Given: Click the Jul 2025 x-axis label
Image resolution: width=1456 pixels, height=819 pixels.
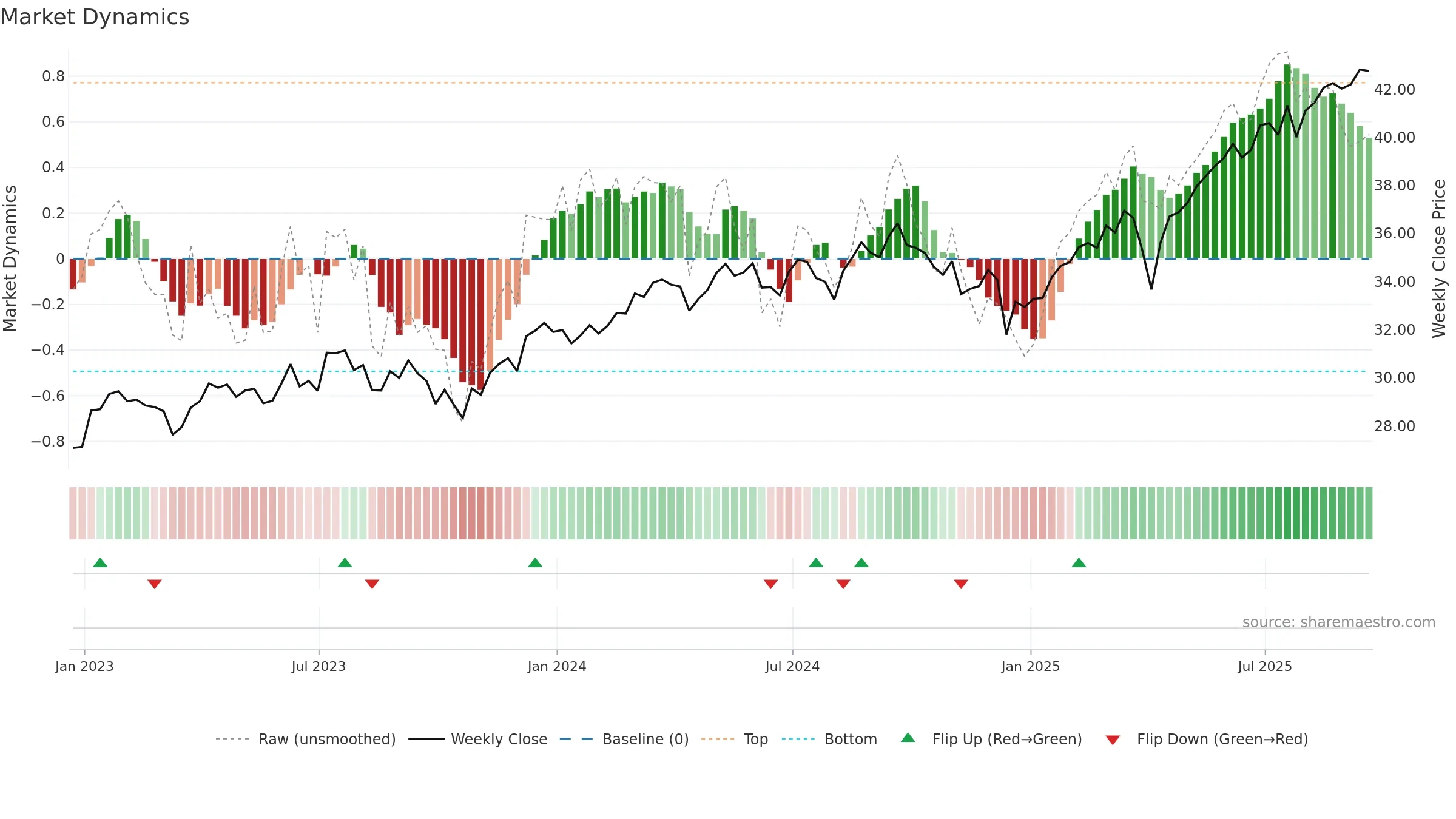Looking at the screenshot, I should pos(1265,666).
